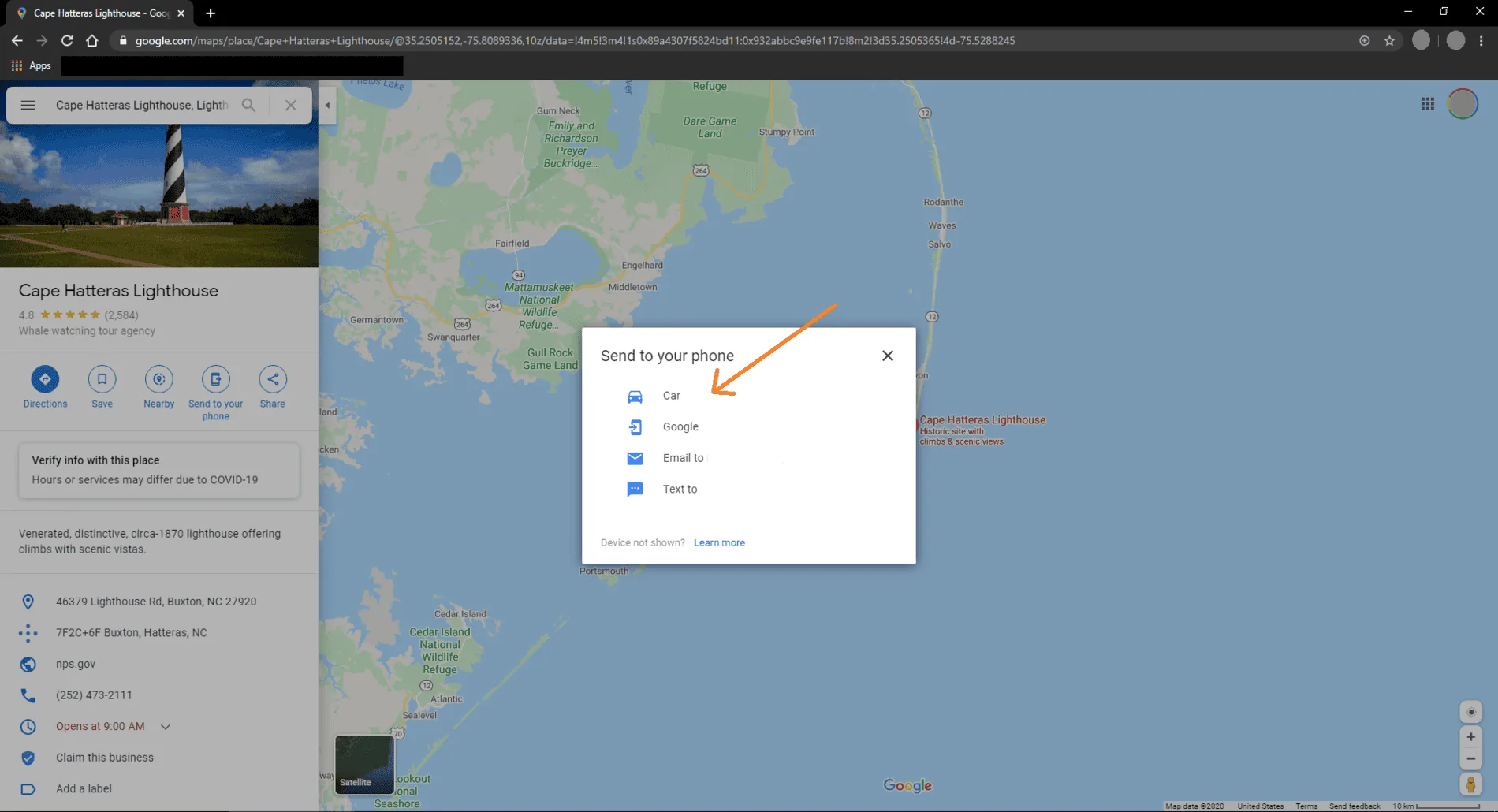The image size is (1498, 812).
Task: Open the Chrome three-dot menu
Action: (x=1481, y=41)
